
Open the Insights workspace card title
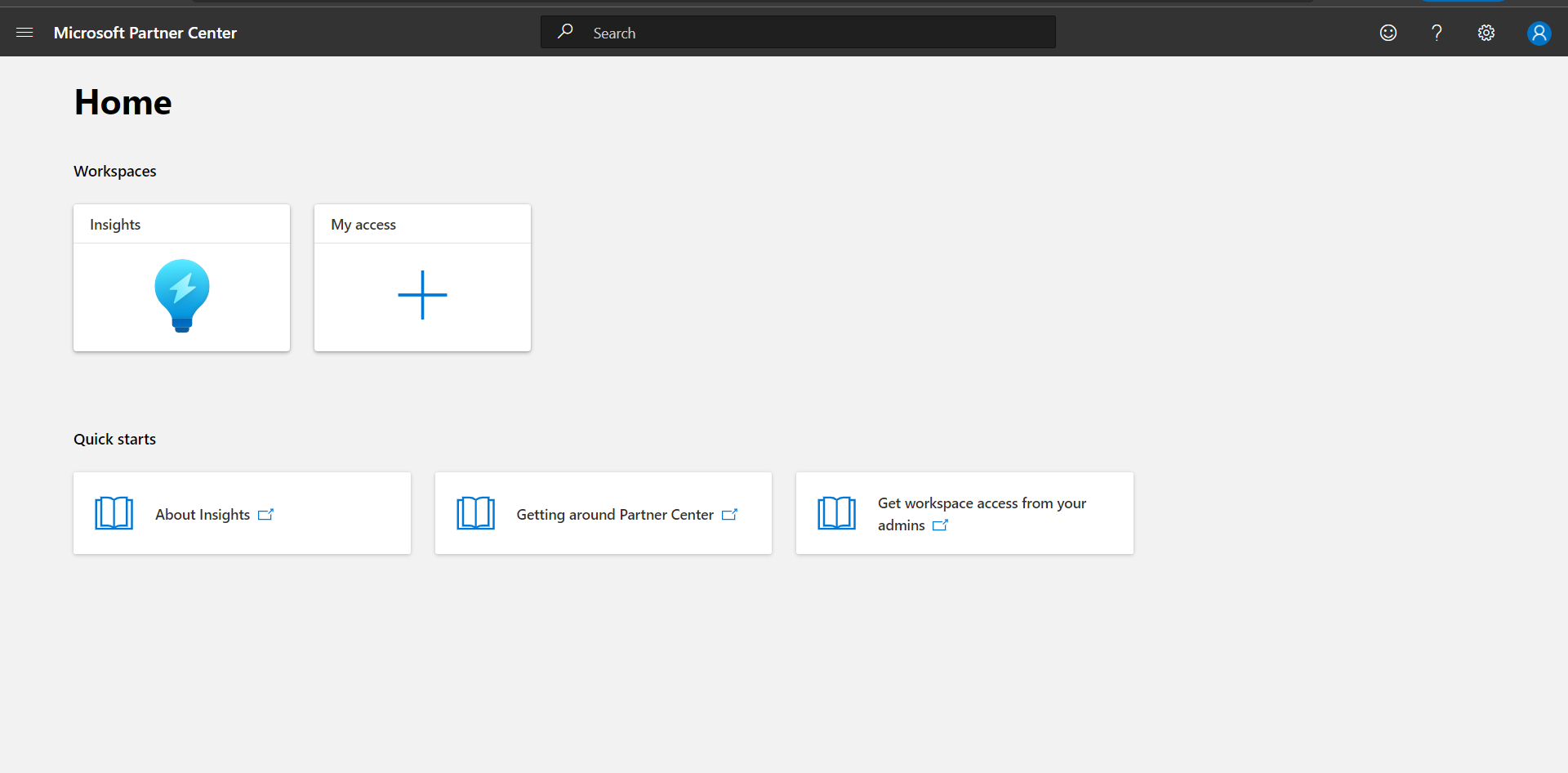pyautogui.click(x=115, y=225)
